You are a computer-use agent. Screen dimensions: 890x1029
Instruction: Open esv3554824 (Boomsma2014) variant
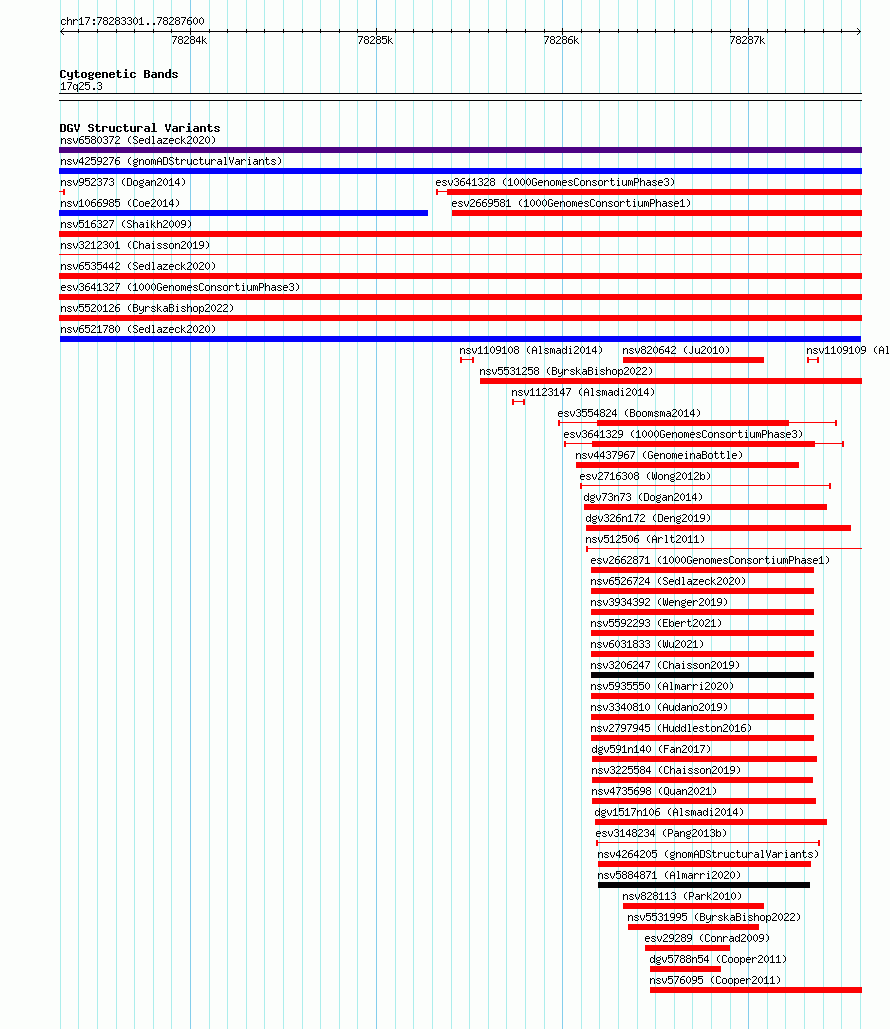click(x=629, y=413)
